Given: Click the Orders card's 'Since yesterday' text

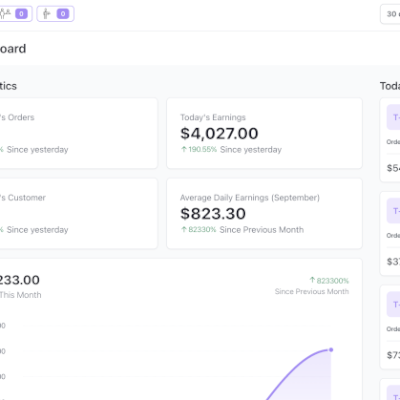Looking at the screenshot, I should [x=37, y=150].
